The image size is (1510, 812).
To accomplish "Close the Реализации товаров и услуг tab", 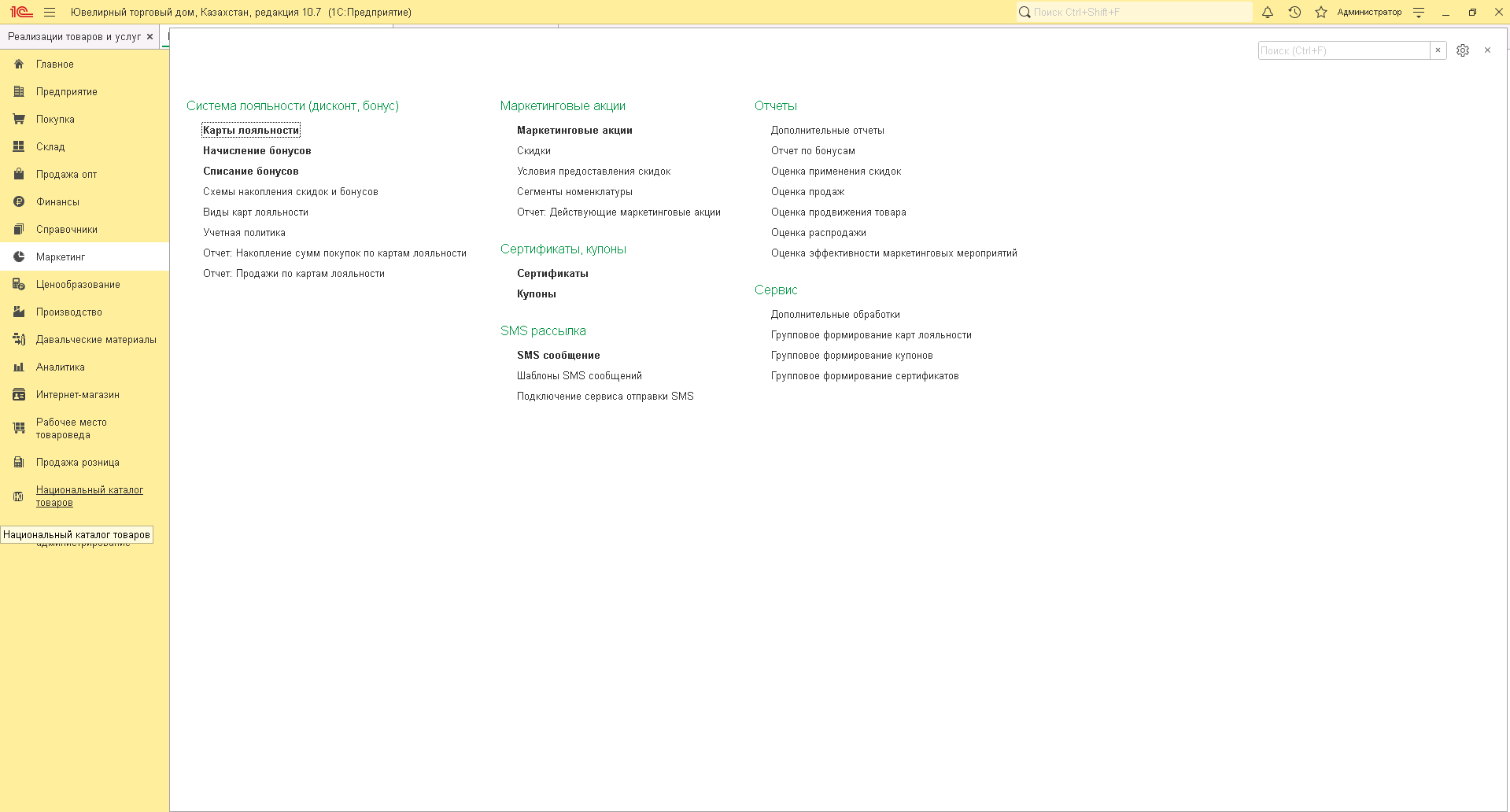I will click(x=150, y=36).
